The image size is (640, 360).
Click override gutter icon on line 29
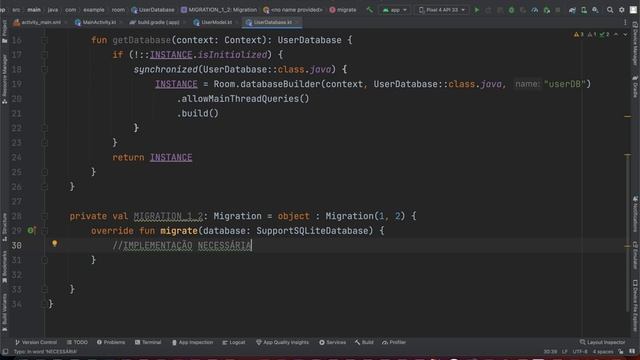coord(31,231)
